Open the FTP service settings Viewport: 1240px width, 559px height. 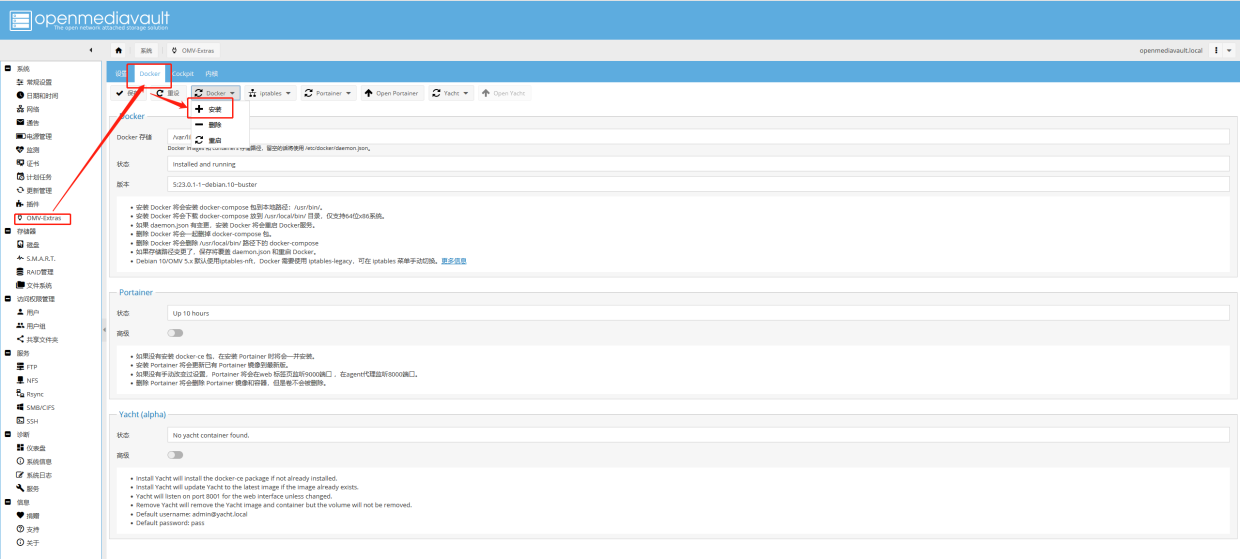33,367
